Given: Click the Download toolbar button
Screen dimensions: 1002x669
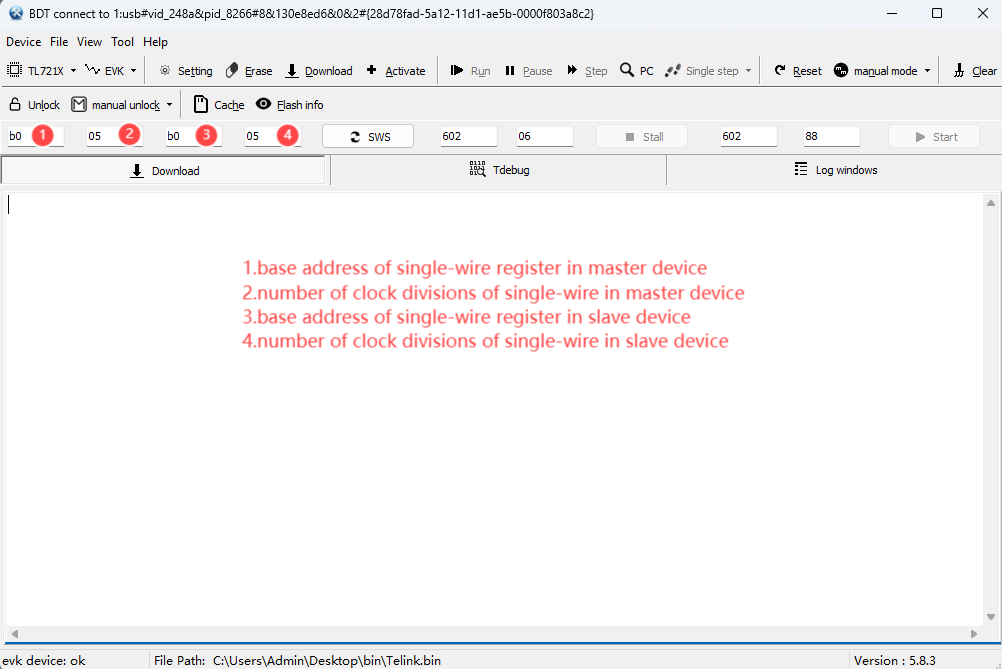Looking at the screenshot, I should (319, 70).
